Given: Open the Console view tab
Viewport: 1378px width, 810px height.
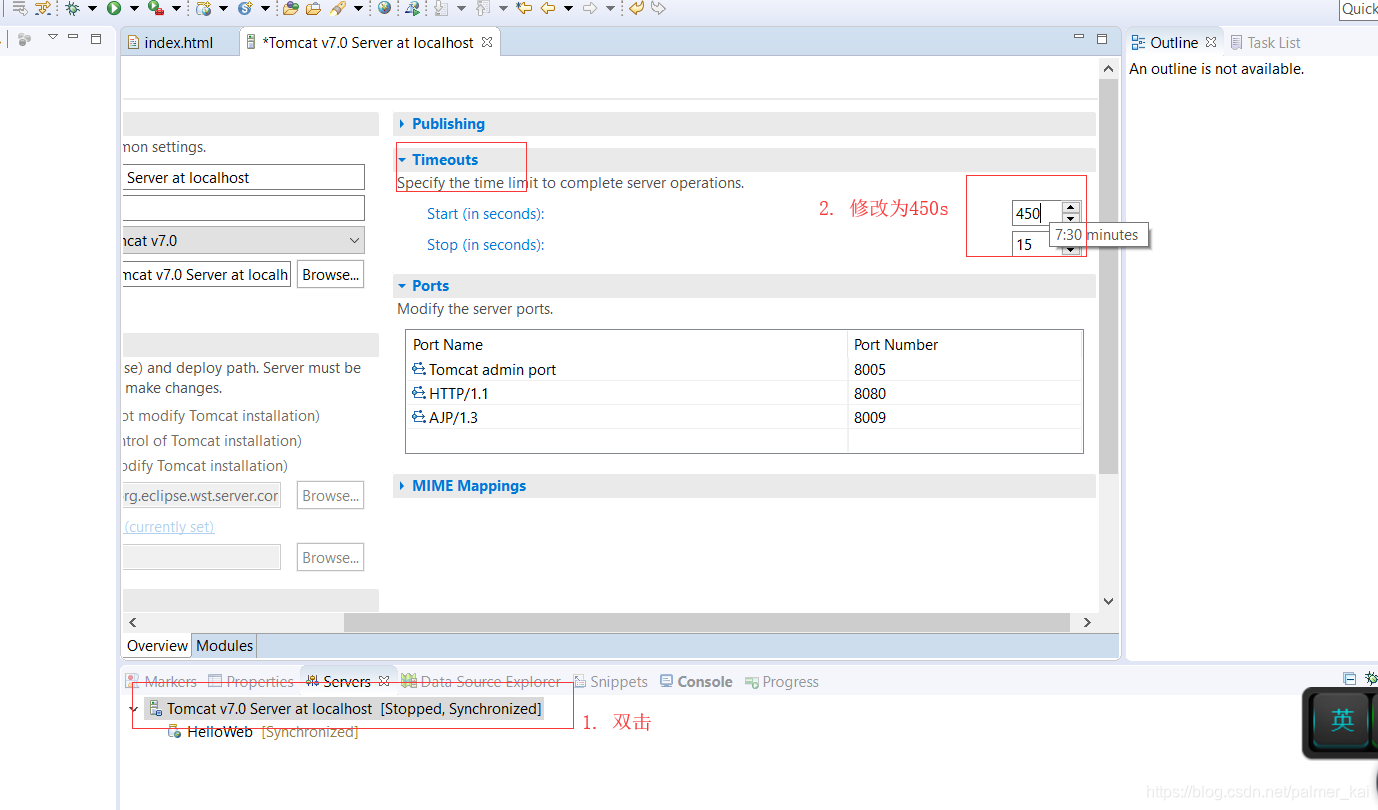Looking at the screenshot, I should pyautogui.click(x=695, y=681).
